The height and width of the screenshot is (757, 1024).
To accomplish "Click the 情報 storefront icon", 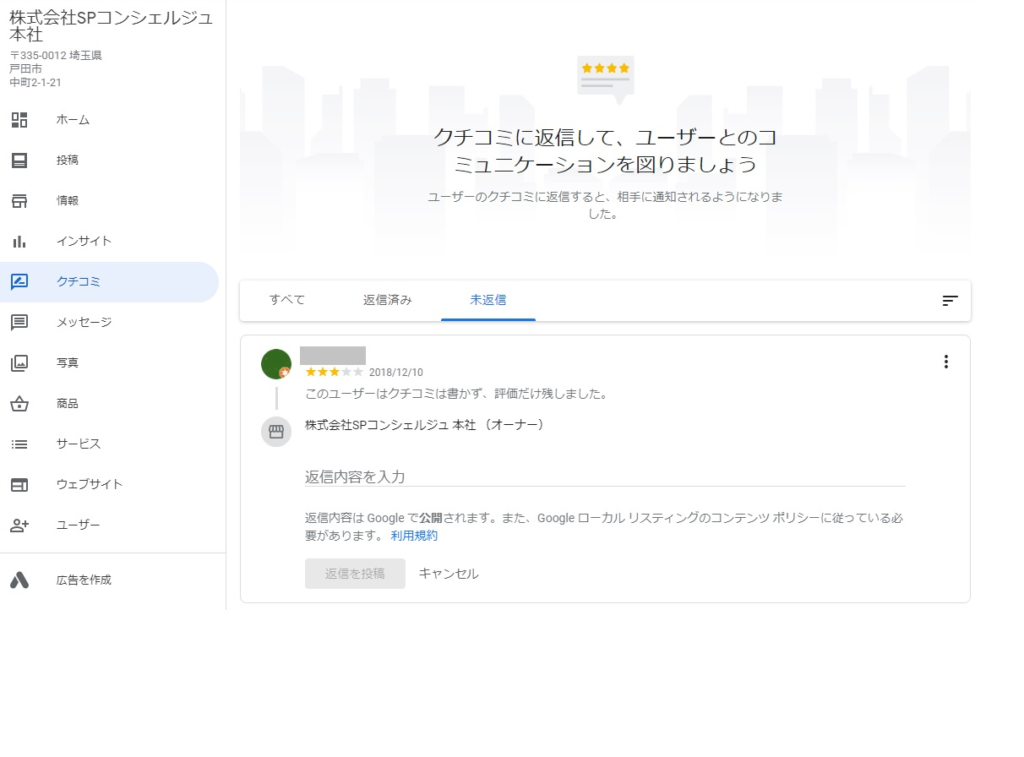I will [x=20, y=201].
